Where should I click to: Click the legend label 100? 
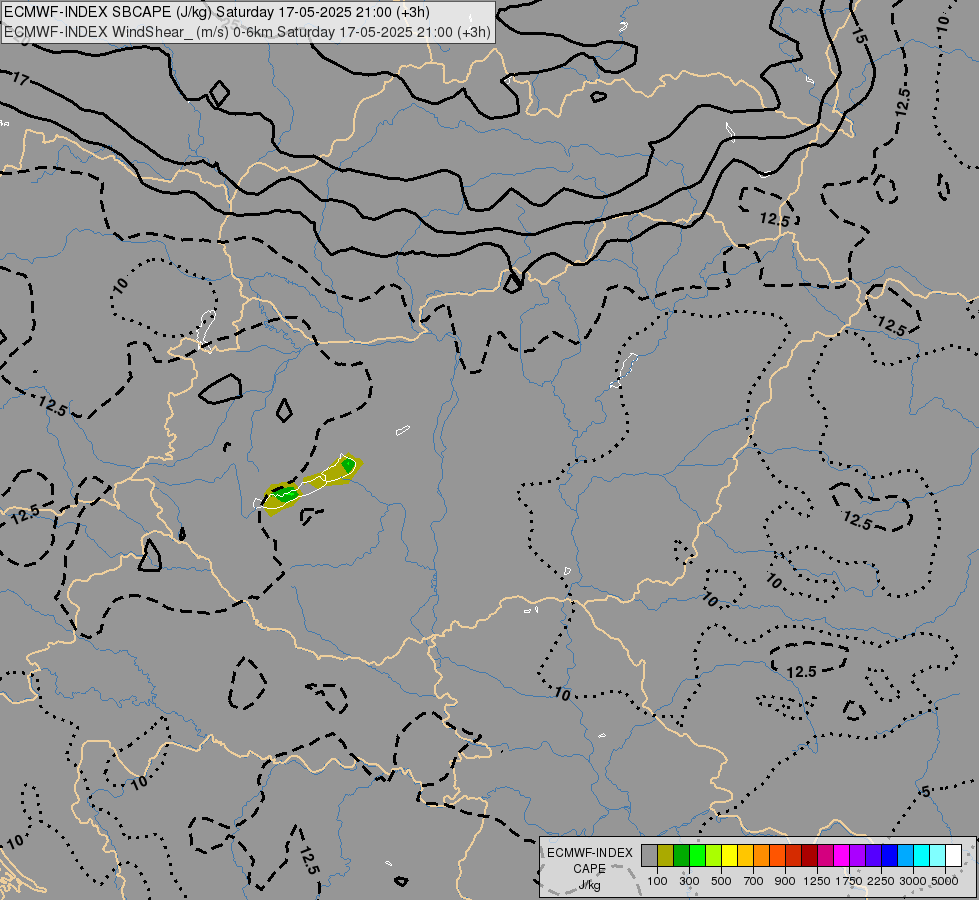coord(657,881)
